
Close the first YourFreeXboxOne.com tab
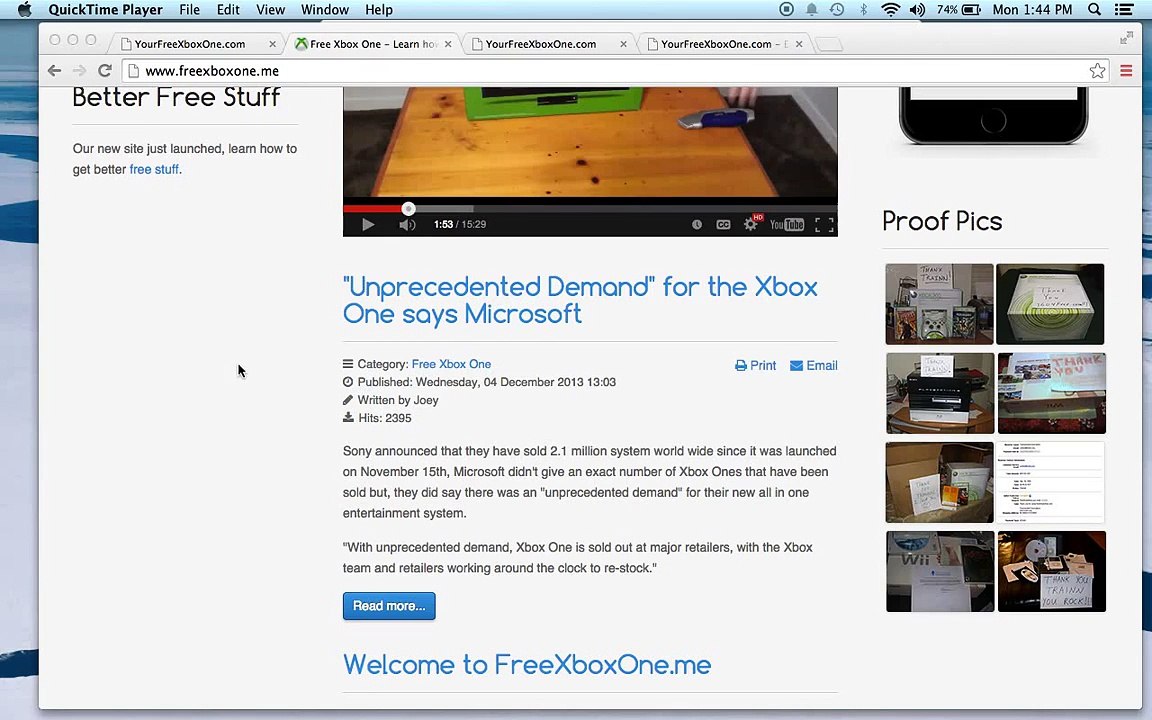[x=273, y=44]
